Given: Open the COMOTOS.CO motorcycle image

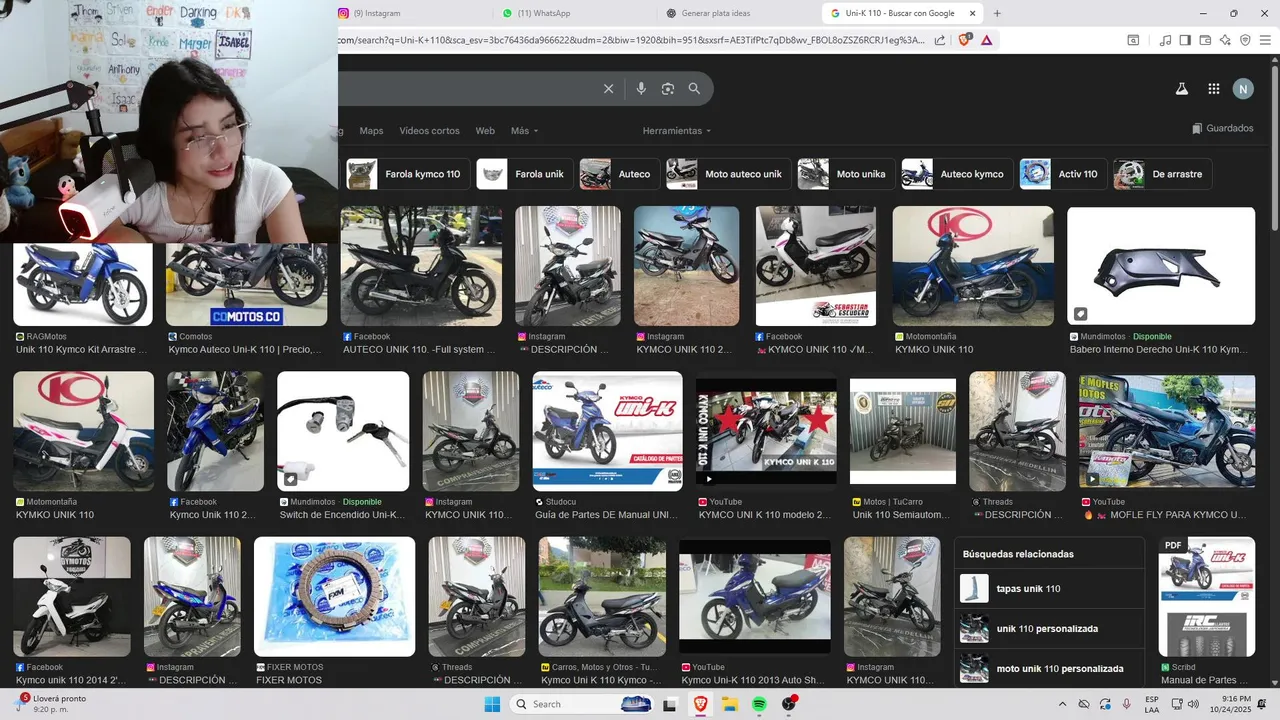Looking at the screenshot, I should (x=246, y=284).
